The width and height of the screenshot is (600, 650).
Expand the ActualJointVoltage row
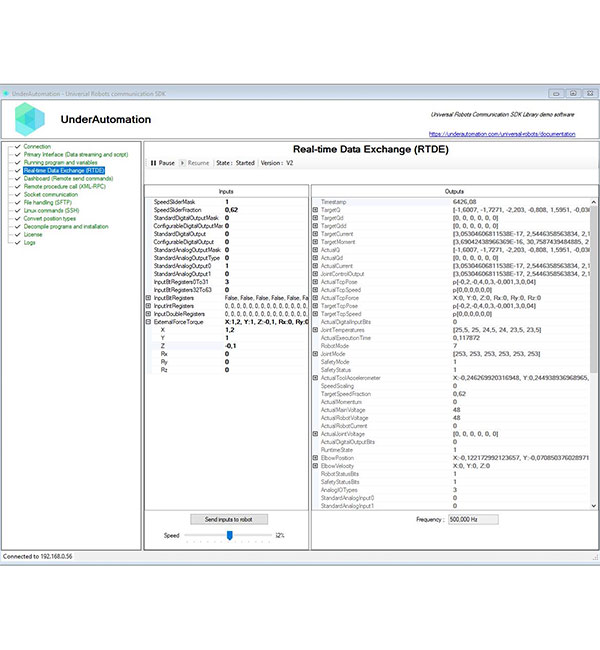[316, 434]
